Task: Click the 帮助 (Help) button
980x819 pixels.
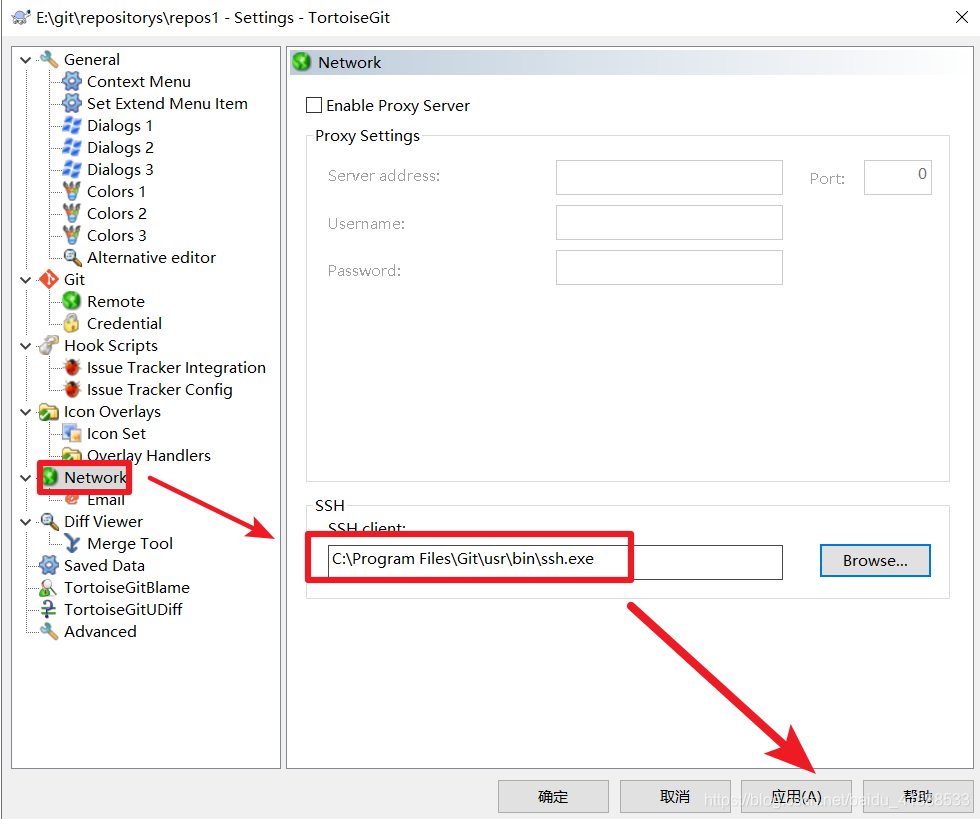Action: coord(918,796)
